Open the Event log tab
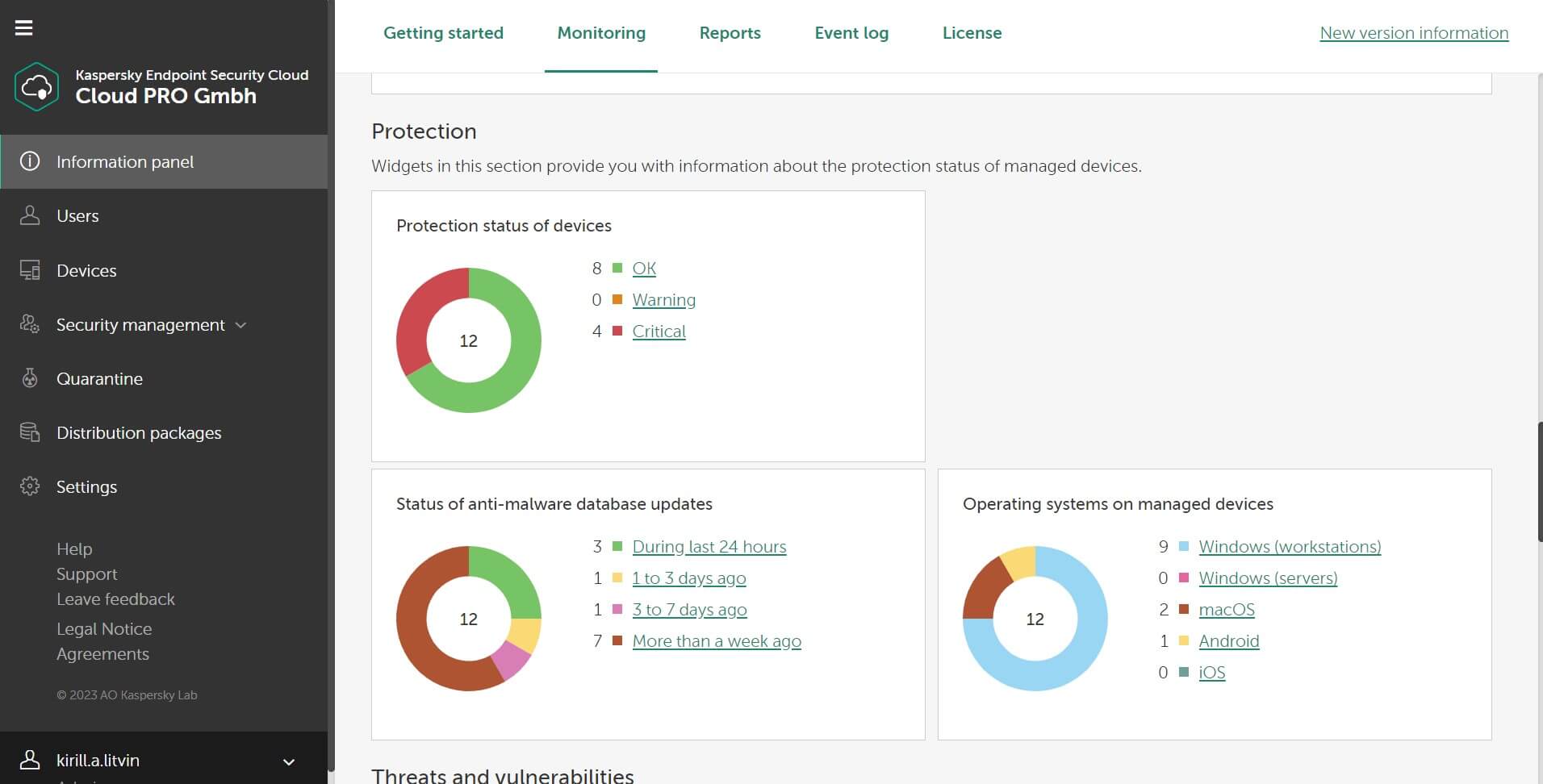 851,32
